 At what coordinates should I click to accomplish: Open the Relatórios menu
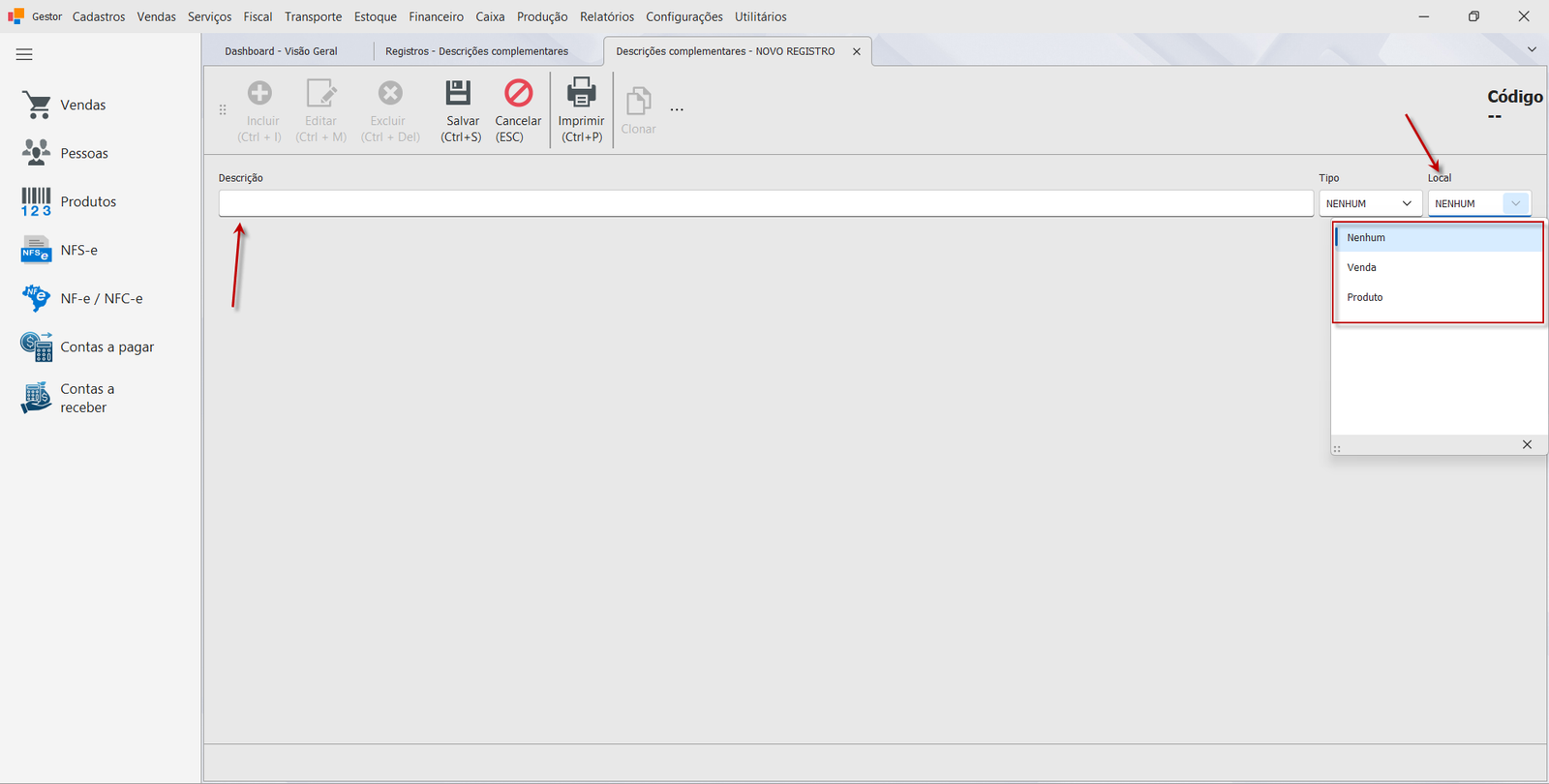pos(607,16)
